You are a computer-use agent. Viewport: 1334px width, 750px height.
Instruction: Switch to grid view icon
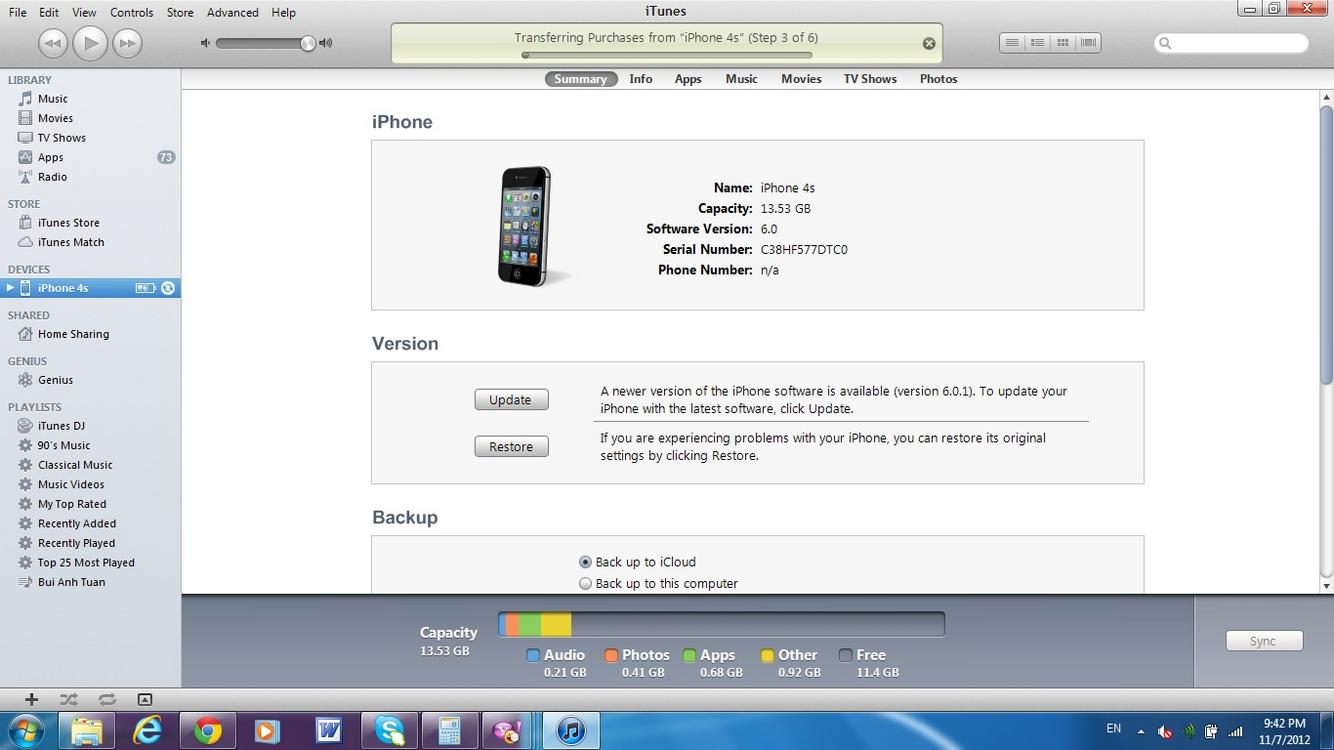(1063, 43)
